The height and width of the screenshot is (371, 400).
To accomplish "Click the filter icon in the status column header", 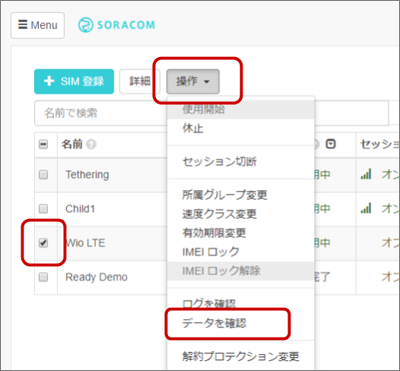I will tap(330, 144).
